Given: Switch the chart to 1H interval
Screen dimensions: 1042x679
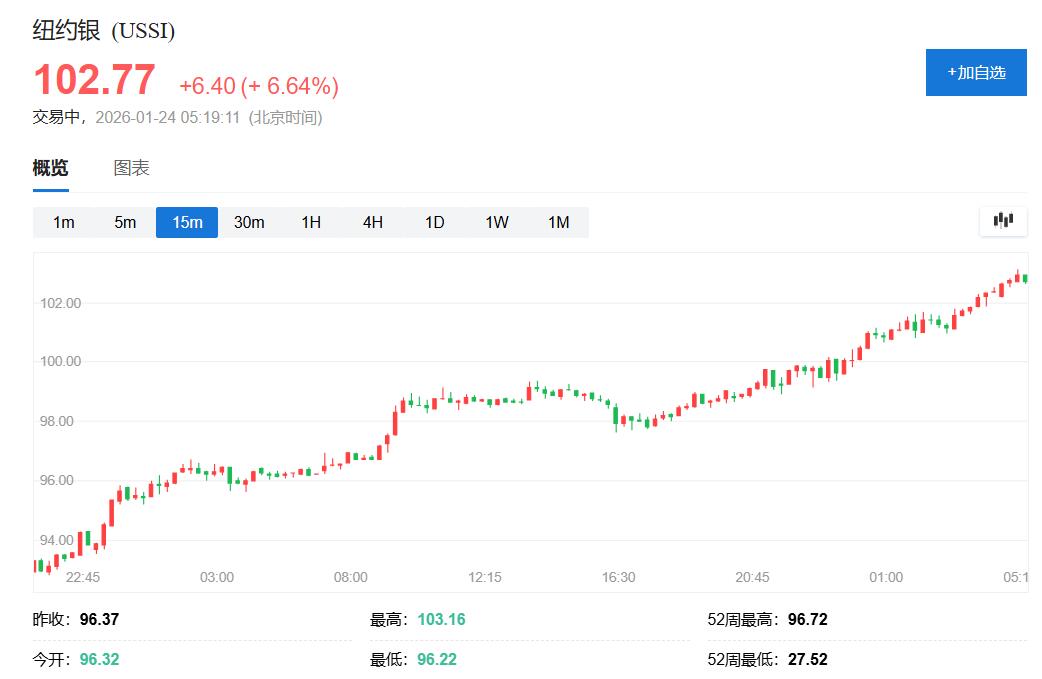Looking at the screenshot, I should pyautogui.click(x=311, y=222).
